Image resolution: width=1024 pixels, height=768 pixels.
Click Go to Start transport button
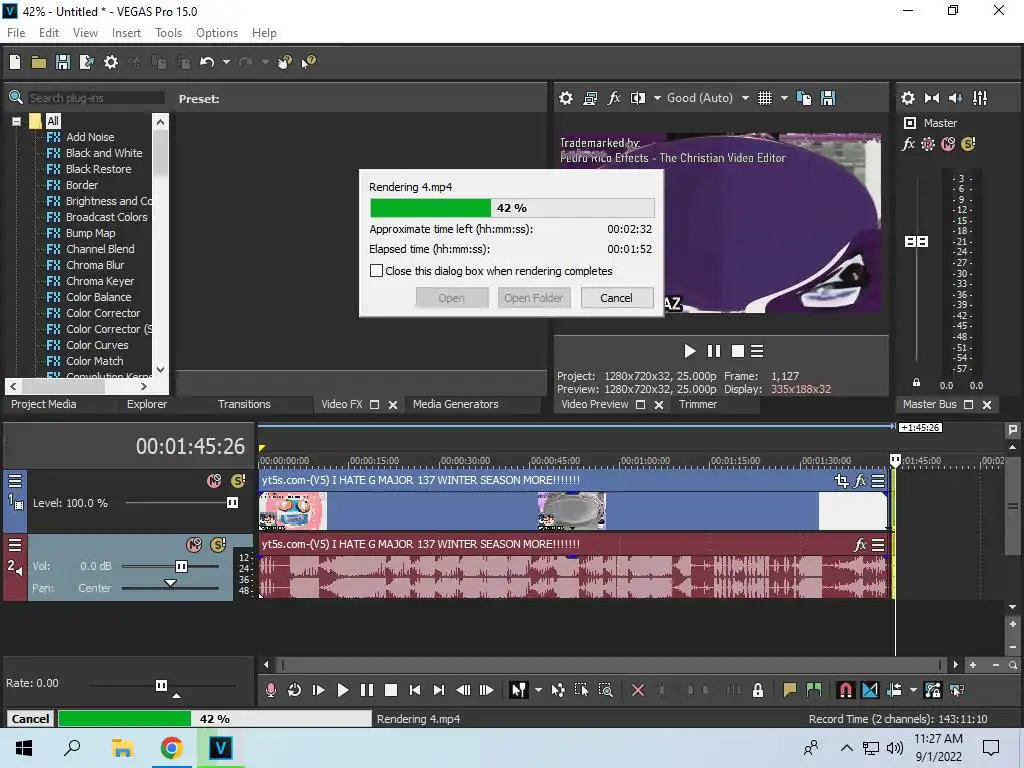pyautogui.click(x=415, y=690)
